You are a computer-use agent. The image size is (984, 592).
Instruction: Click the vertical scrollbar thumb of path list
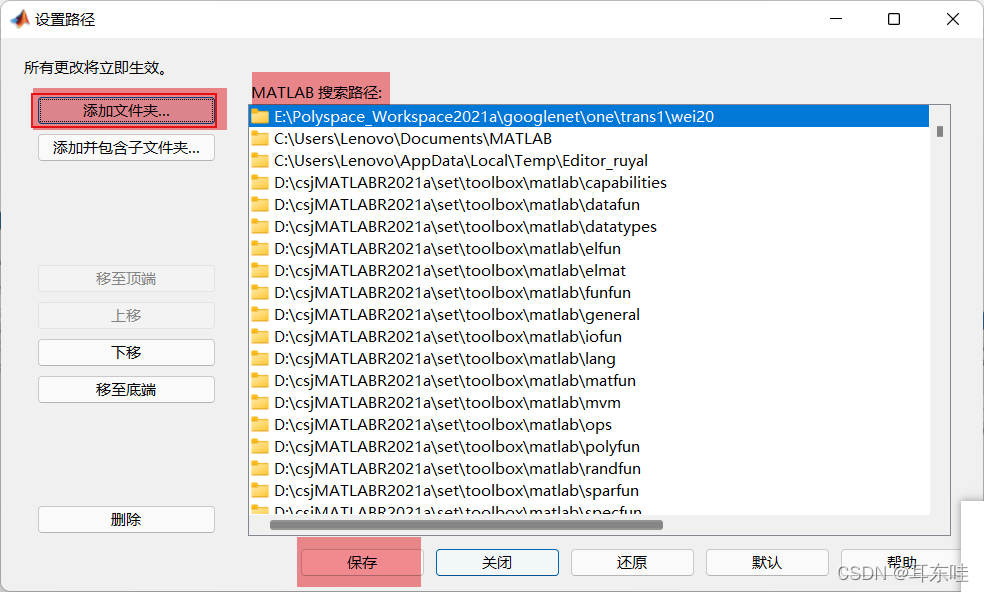coord(939,131)
